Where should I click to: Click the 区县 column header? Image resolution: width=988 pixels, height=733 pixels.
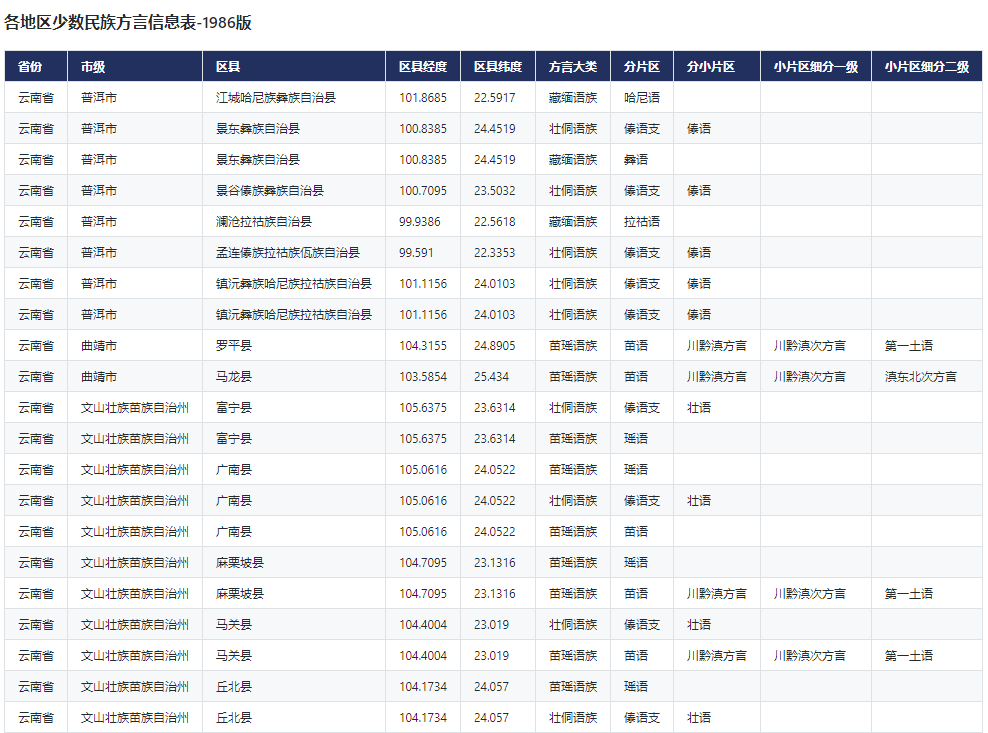294,66
